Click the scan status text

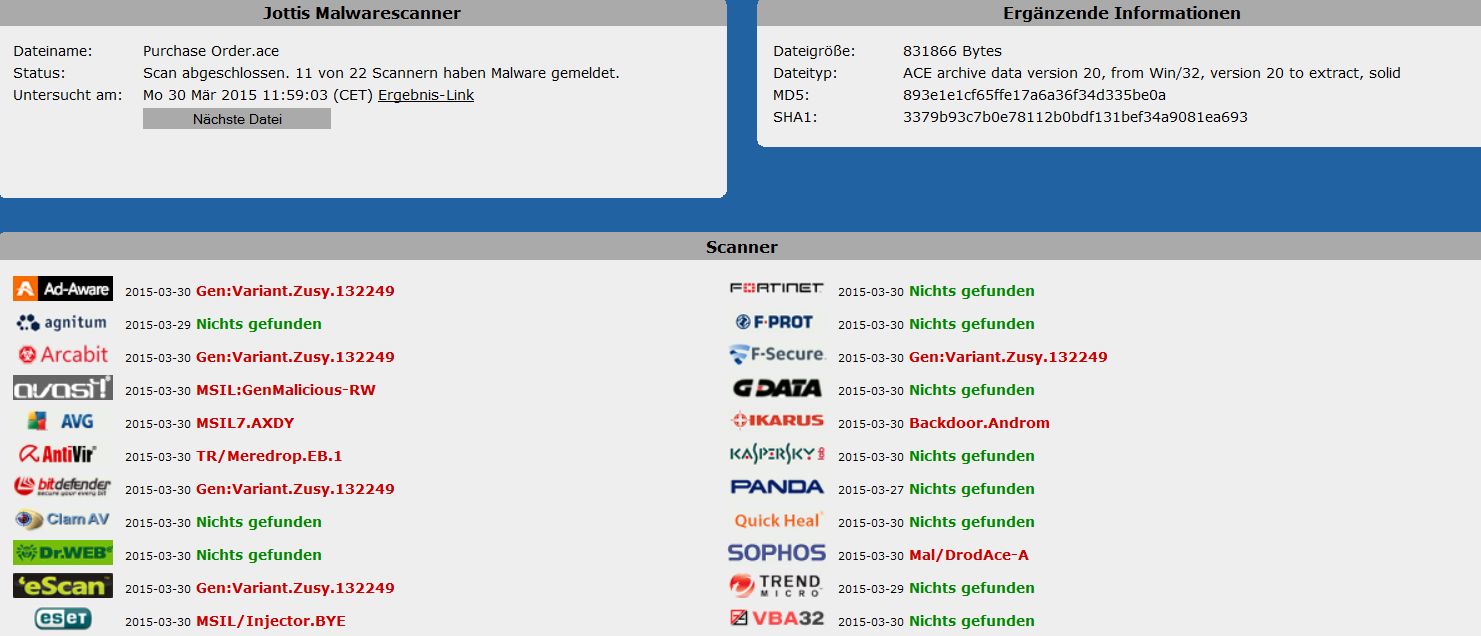coord(381,73)
